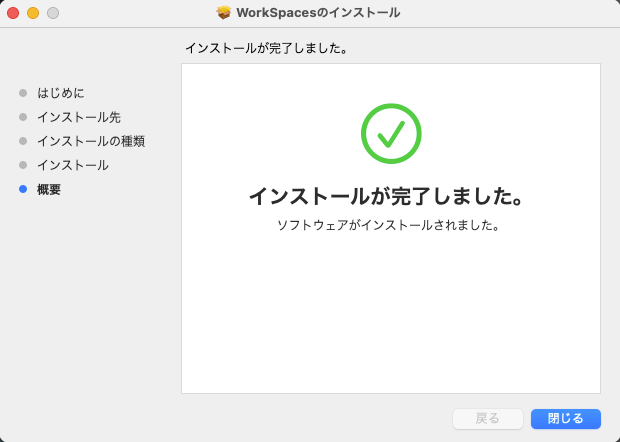The width and height of the screenshot is (620, 442).
Task: Click the gray zoom window button
Action: click(x=53, y=13)
